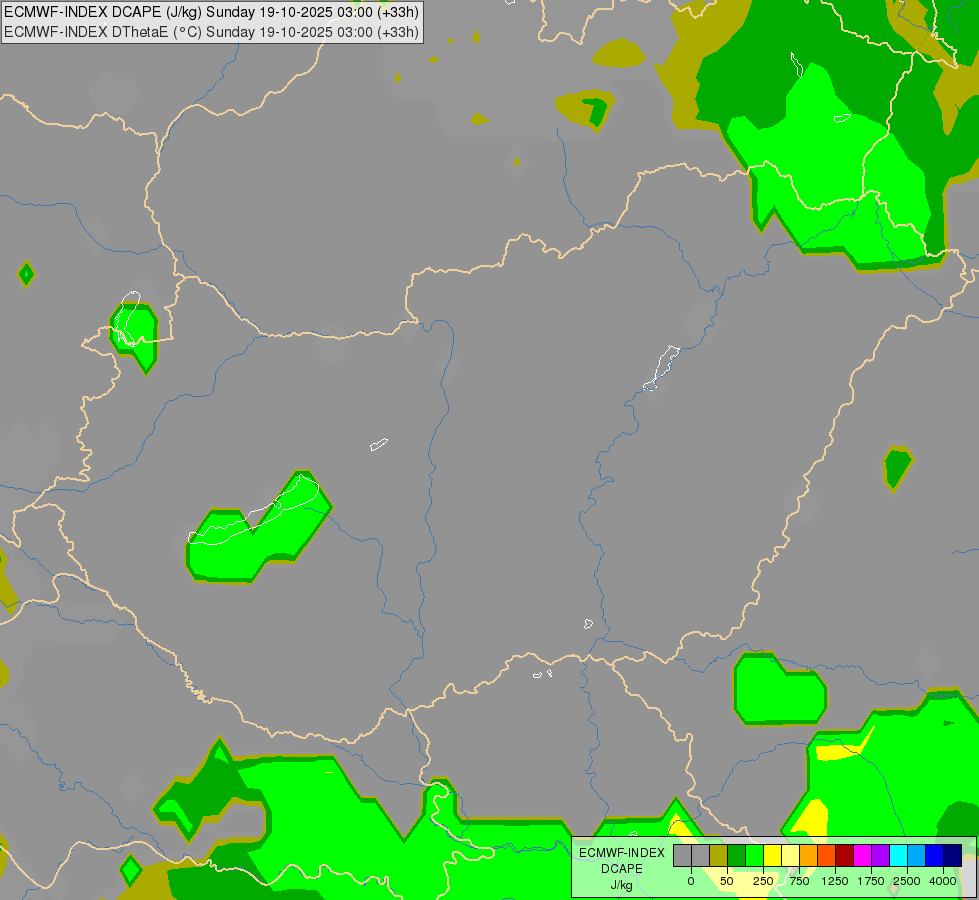Image resolution: width=979 pixels, height=900 pixels.
Task: Select the cyan legend swatch
Action: pyautogui.click(x=898, y=855)
